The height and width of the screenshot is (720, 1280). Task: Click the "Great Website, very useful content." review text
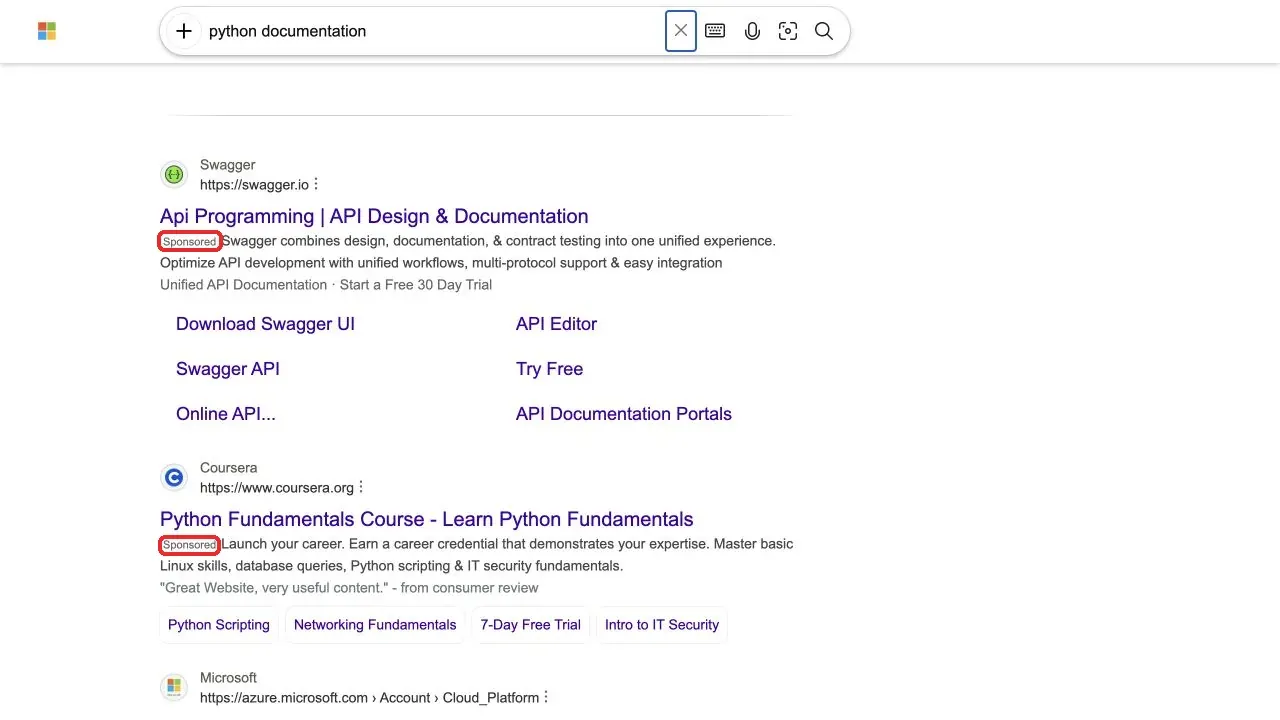[349, 588]
